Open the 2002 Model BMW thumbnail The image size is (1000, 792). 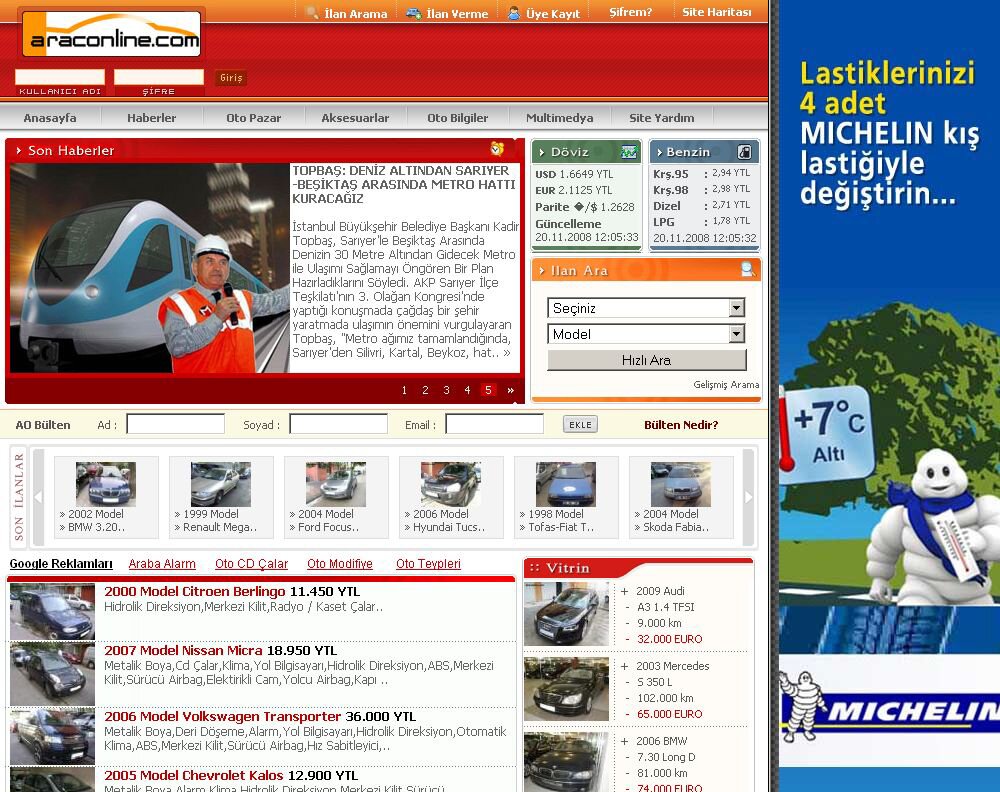105,485
